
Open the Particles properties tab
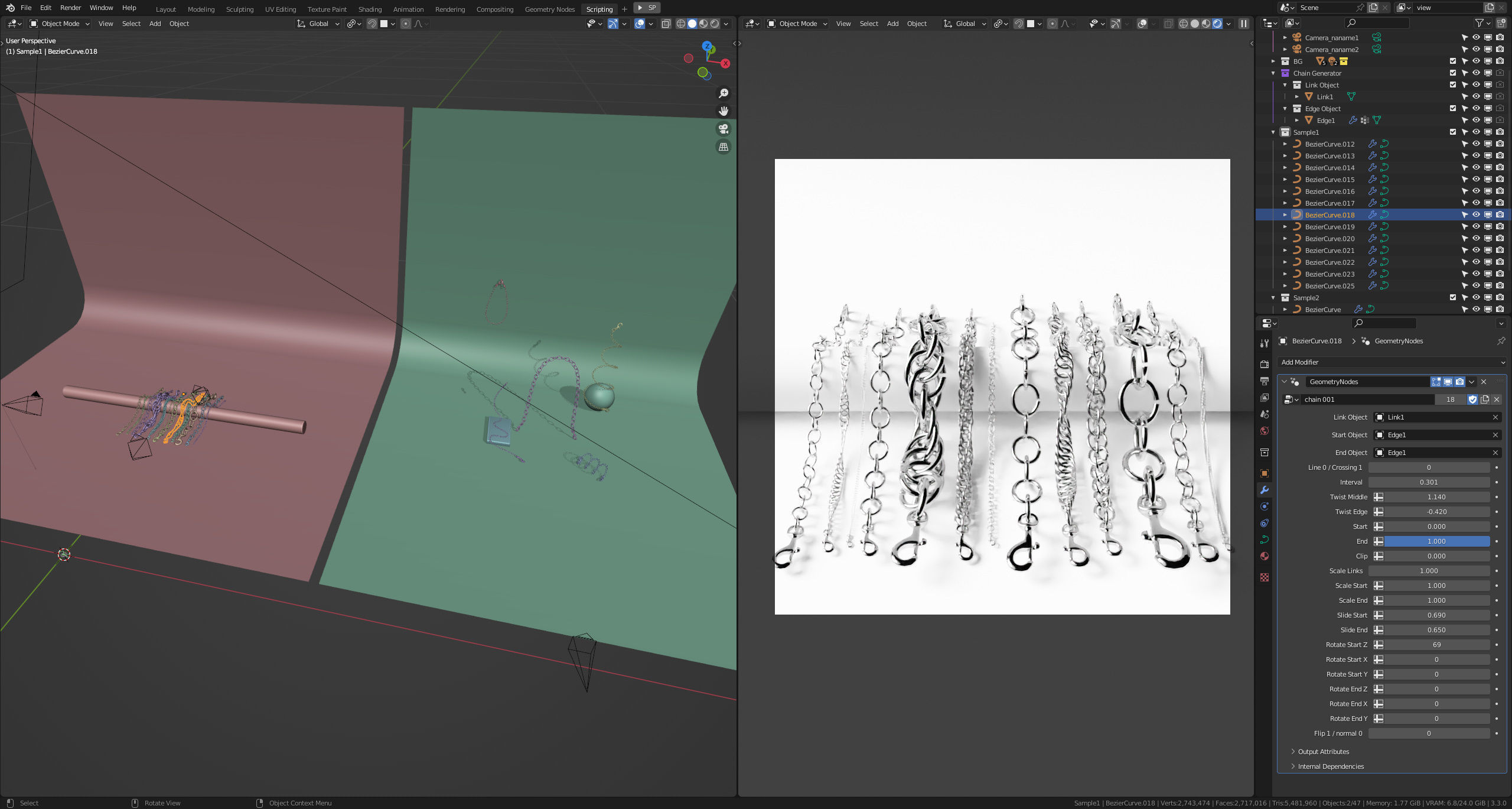1265,506
